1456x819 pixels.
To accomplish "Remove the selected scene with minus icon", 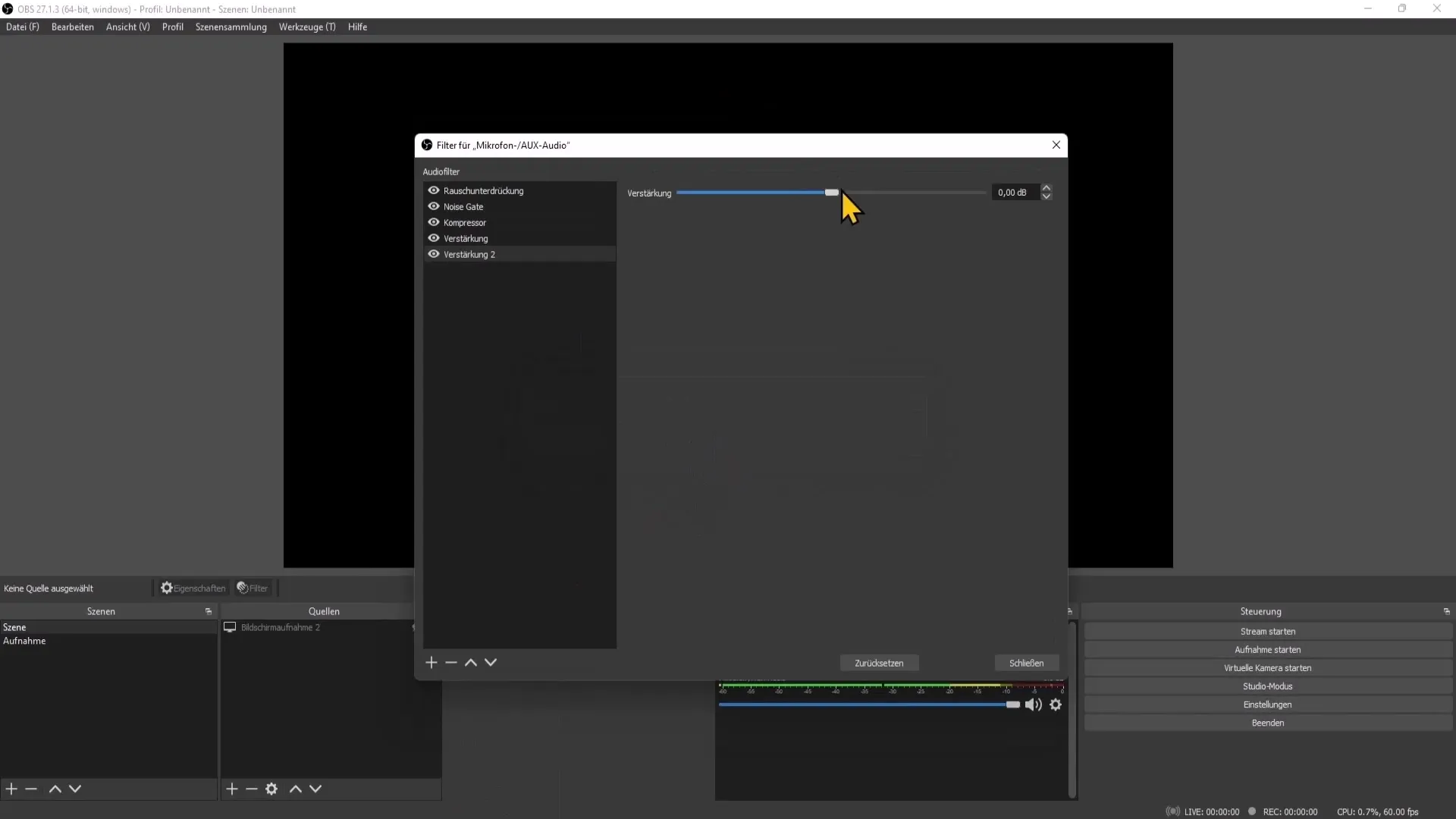I will (x=31, y=789).
